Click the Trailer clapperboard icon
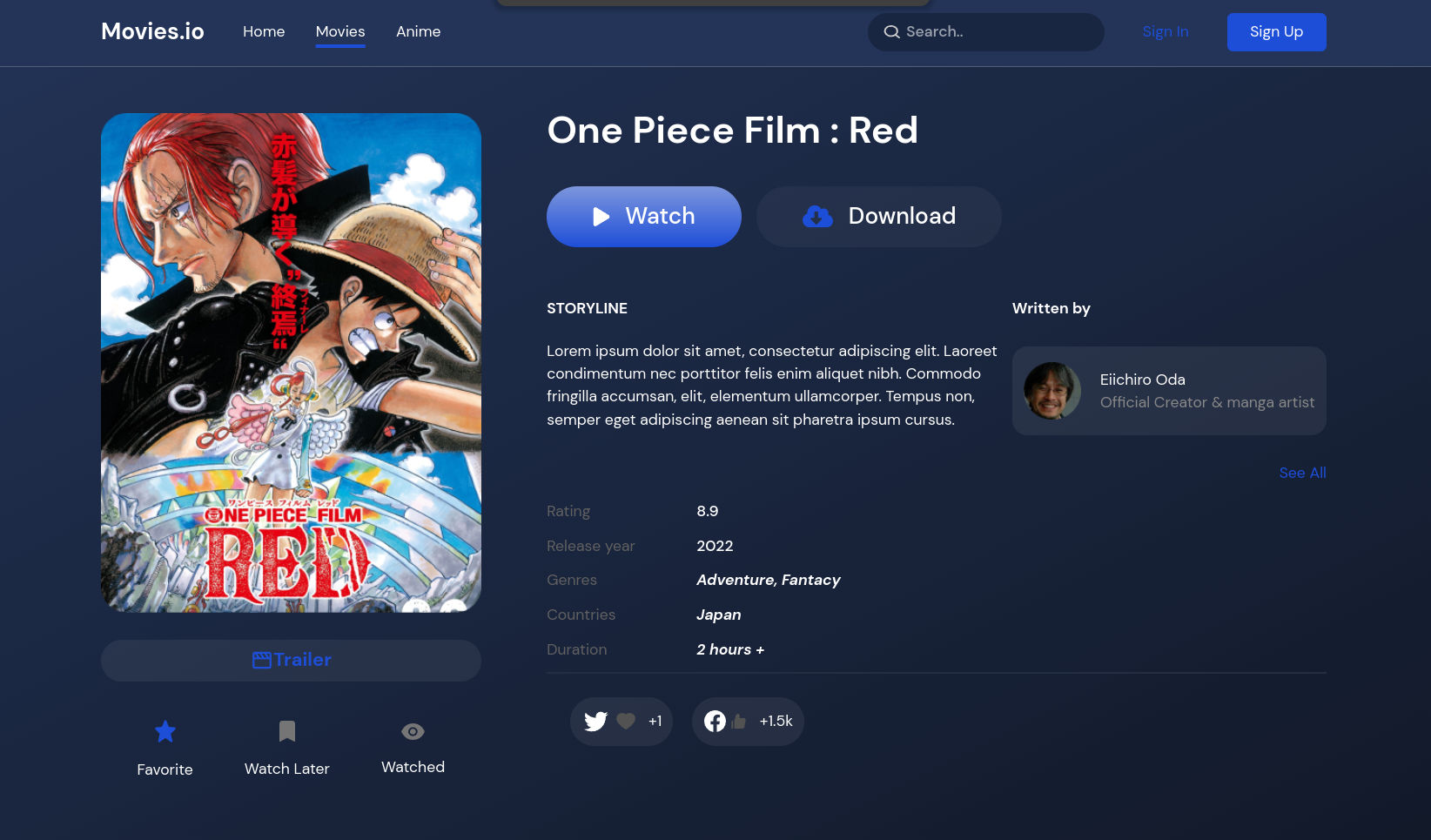The image size is (1431, 840). [261, 660]
